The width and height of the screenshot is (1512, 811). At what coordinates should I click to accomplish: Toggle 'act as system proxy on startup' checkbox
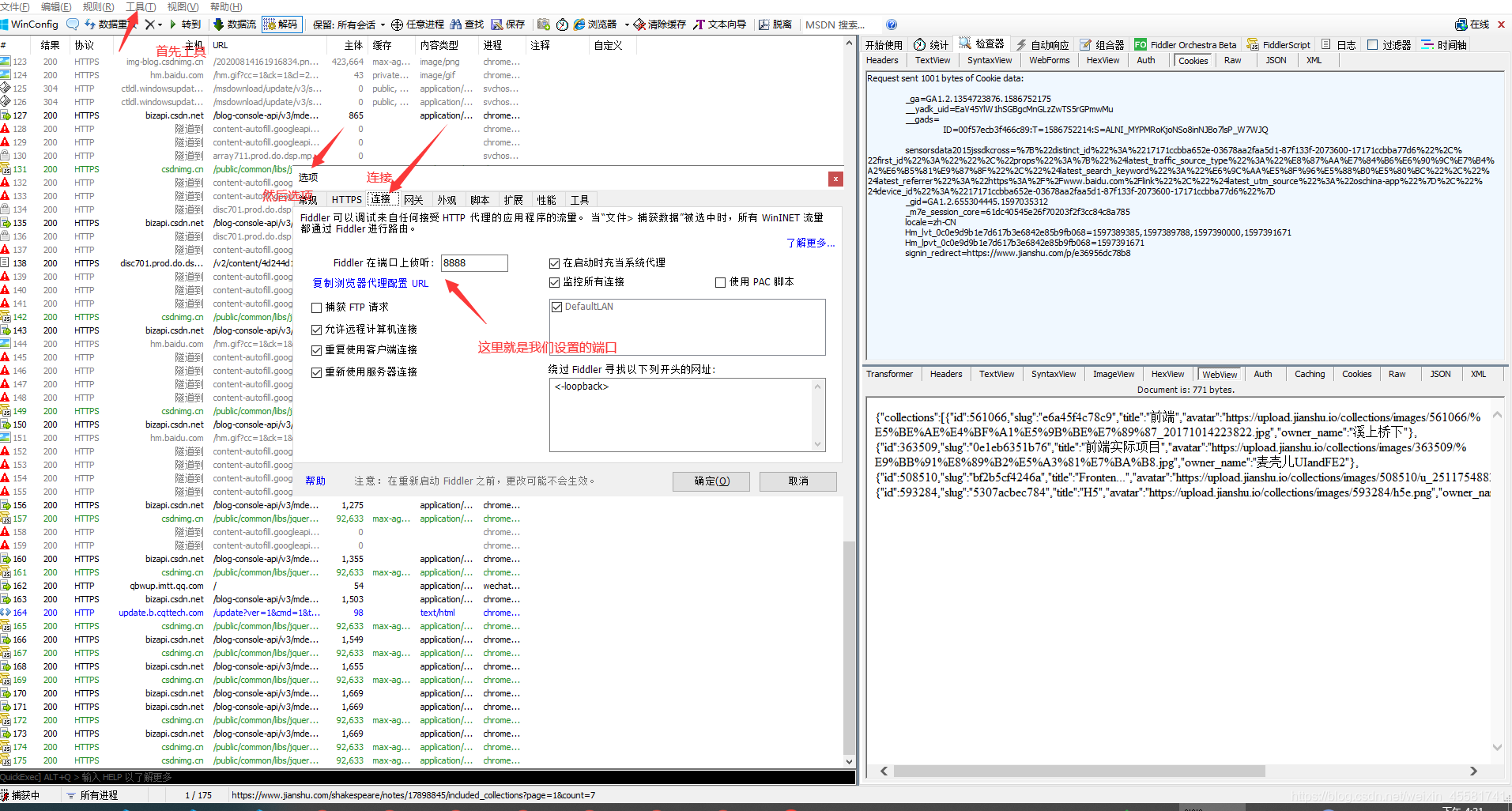pos(554,263)
